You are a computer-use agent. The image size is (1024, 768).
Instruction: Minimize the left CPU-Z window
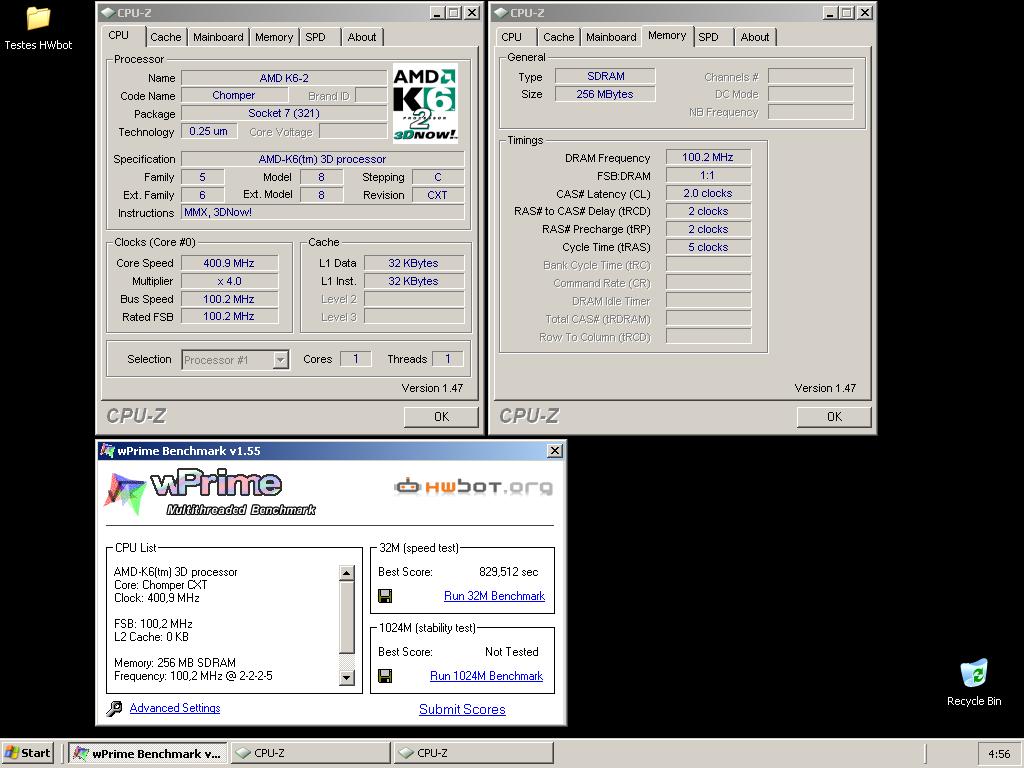click(x=437, y=12)
